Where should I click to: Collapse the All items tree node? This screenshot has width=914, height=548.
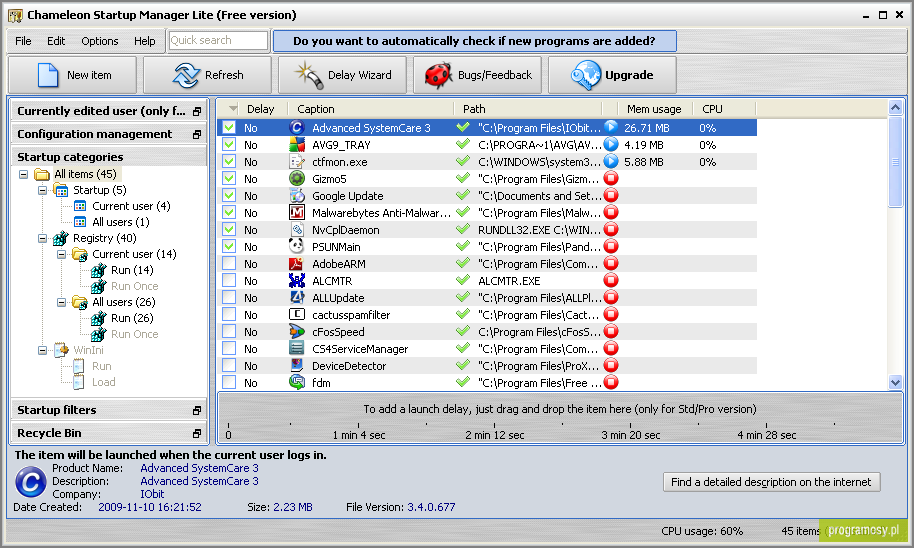[x=23, y=174]
